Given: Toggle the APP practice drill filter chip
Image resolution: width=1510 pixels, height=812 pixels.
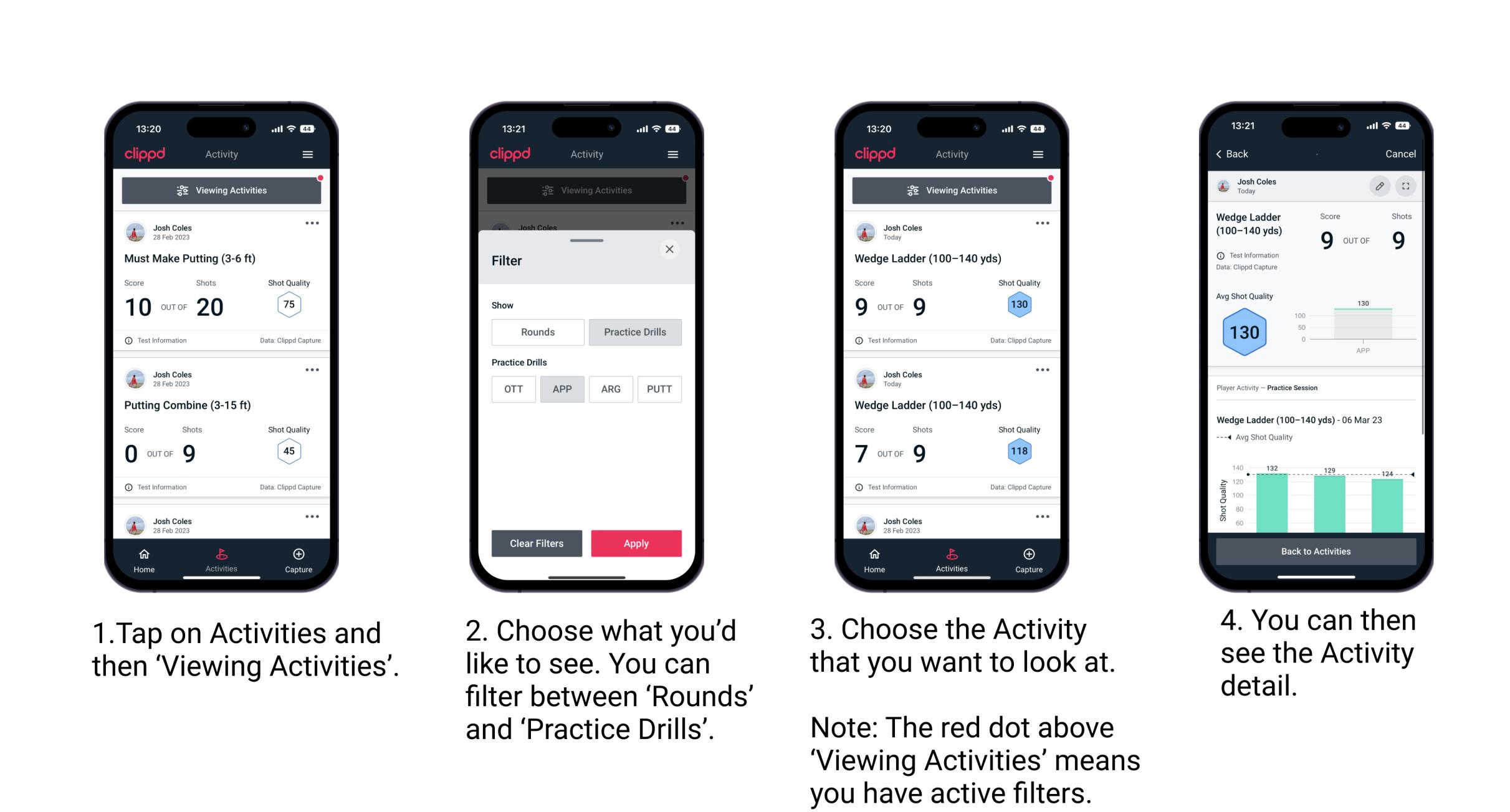Looking at the screenshot, I should pos(560,388).
